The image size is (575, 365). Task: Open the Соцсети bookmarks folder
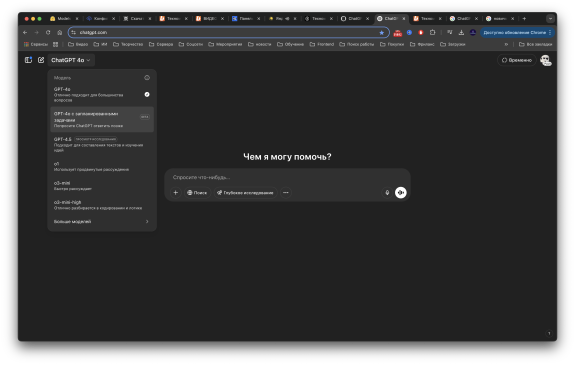coord(191,44)
